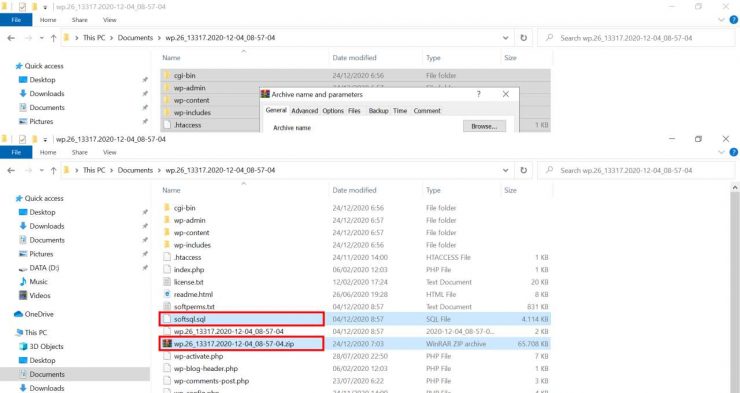The width and height of the screenshot is (740, 393).
Task: Click the 3D Objects cube icon
Action: point(23,346)
